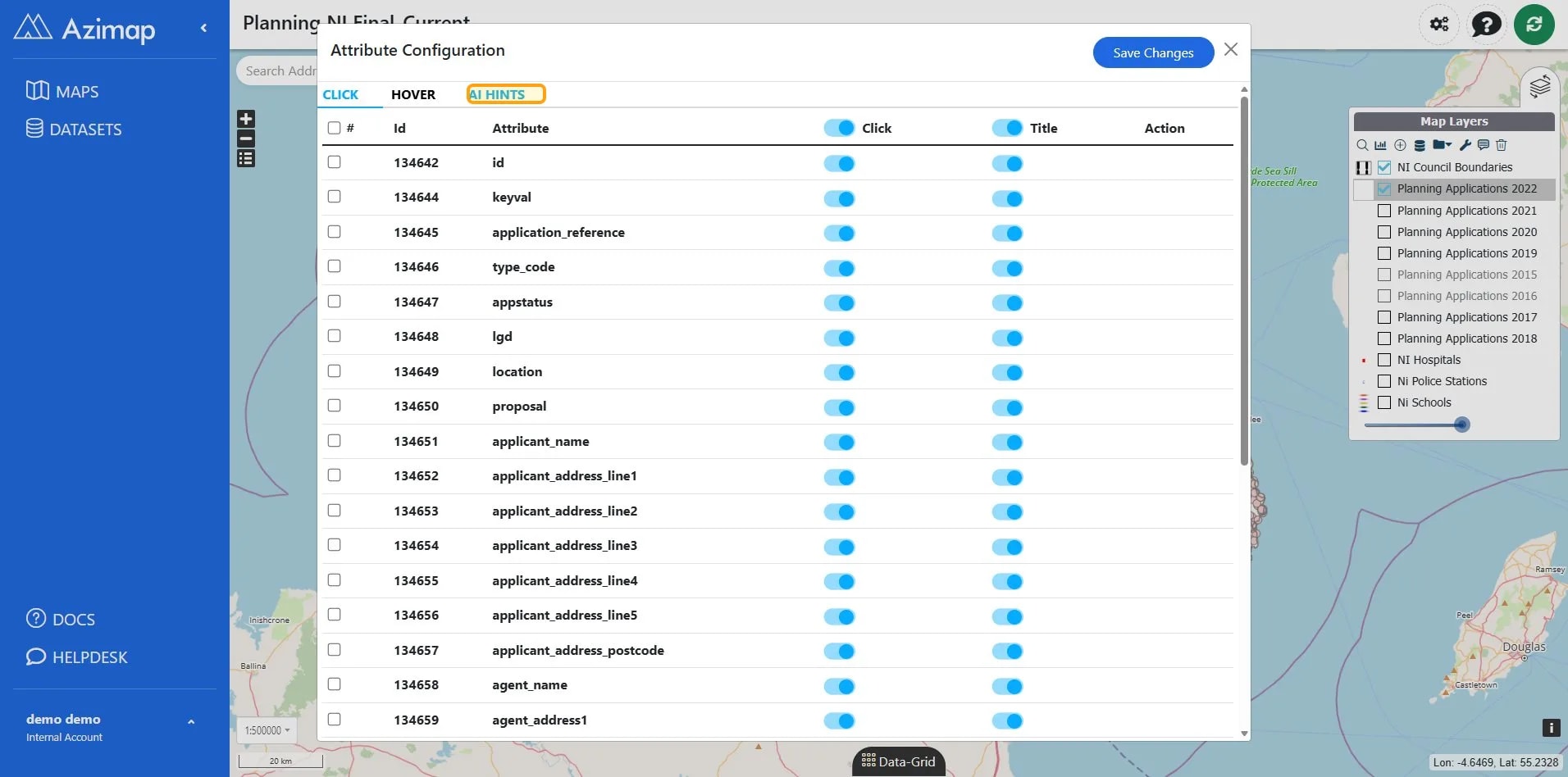Click the green refresh icon
Image resolution: width=1568 pixels, height=777 pixels.
(1534, 24)
